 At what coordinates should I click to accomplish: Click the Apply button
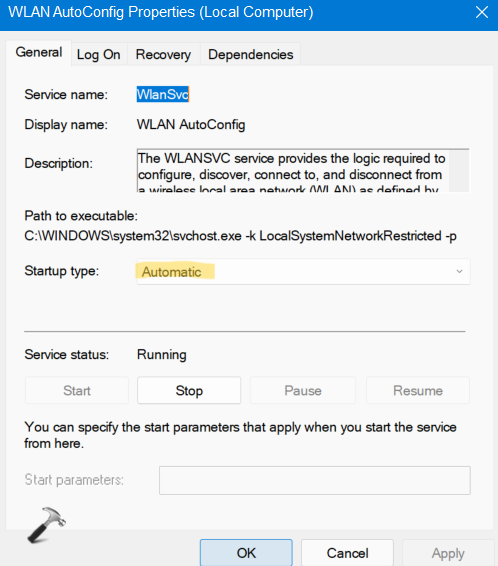448,553
